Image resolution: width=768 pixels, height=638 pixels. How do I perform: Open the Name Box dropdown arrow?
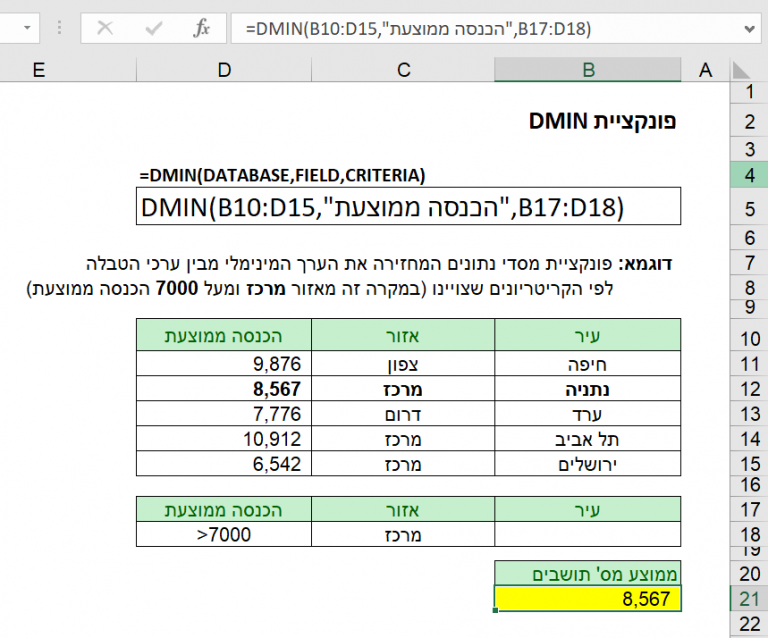tap(27, 28)
